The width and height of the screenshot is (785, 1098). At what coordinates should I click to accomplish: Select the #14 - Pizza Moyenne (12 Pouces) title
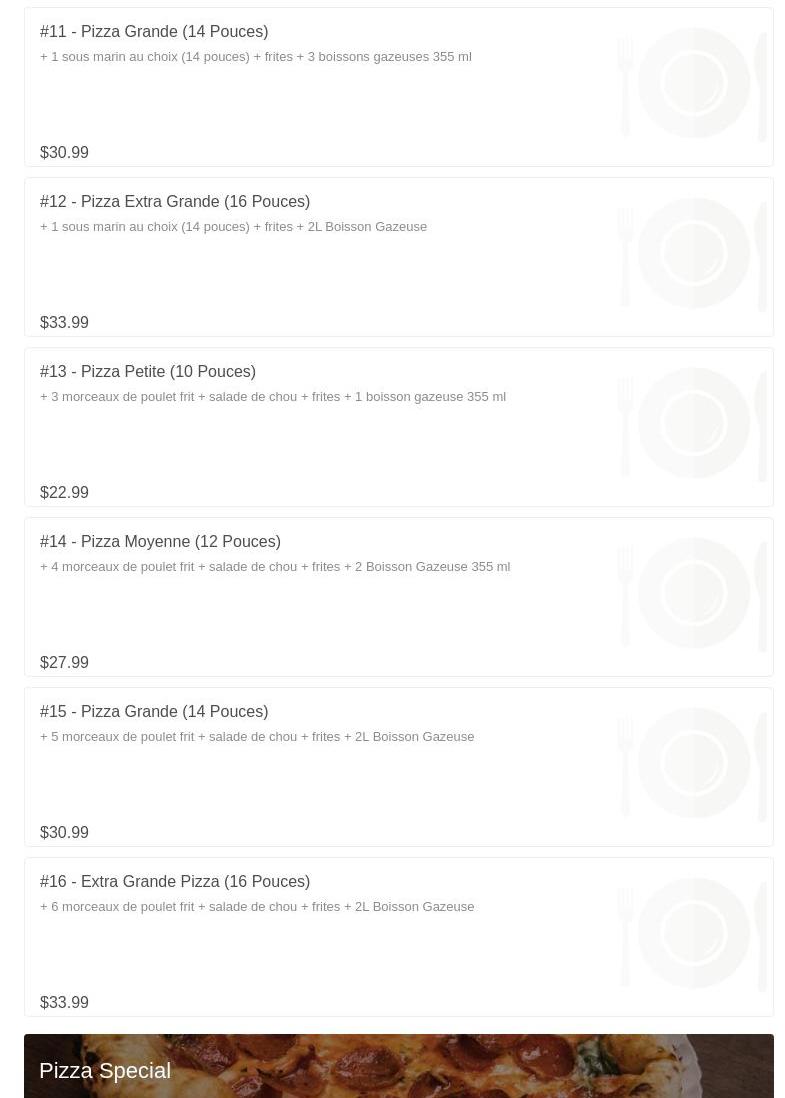coord(160,542)
